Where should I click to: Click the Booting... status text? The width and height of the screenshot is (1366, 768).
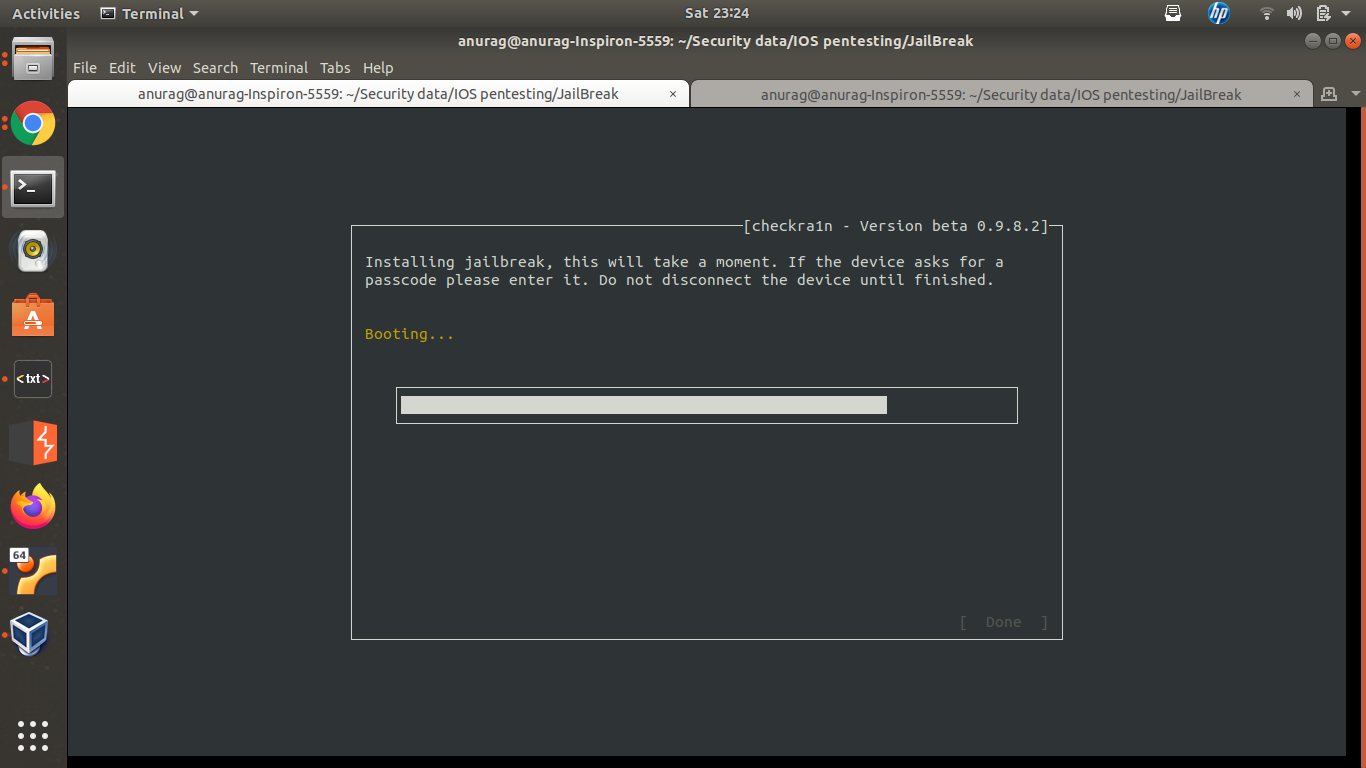coord(409,334)
